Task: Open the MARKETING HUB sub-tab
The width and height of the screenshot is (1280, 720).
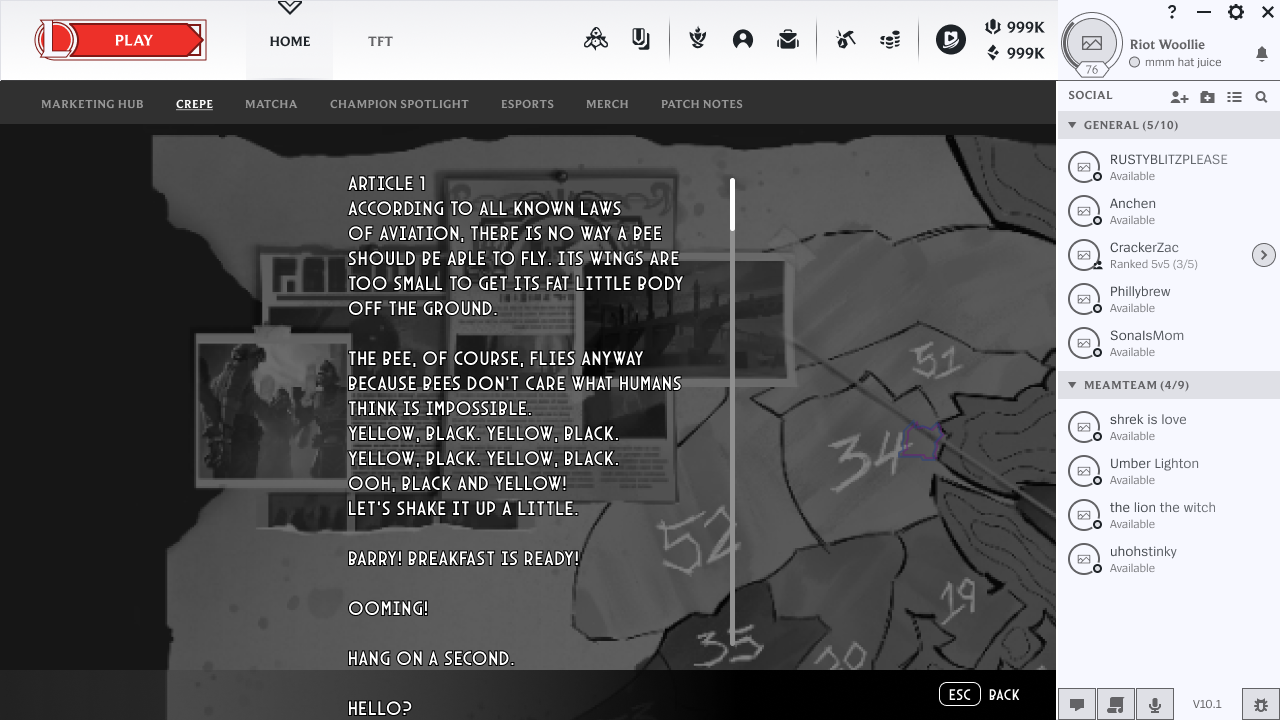Action: pyautogui.click(x=92, y=104)
